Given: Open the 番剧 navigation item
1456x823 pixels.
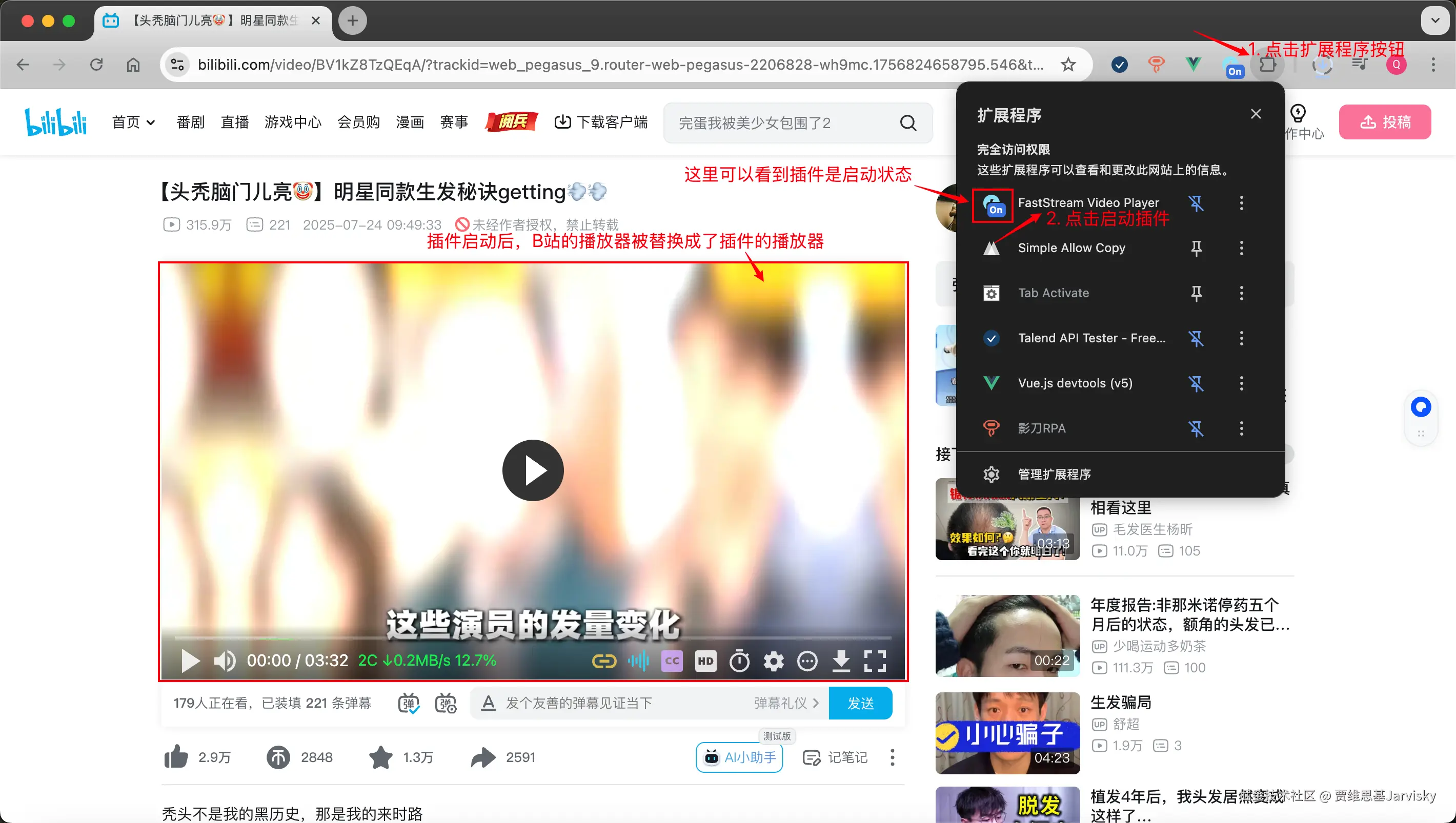Looking at the screenshot, I should click(190, 122).
